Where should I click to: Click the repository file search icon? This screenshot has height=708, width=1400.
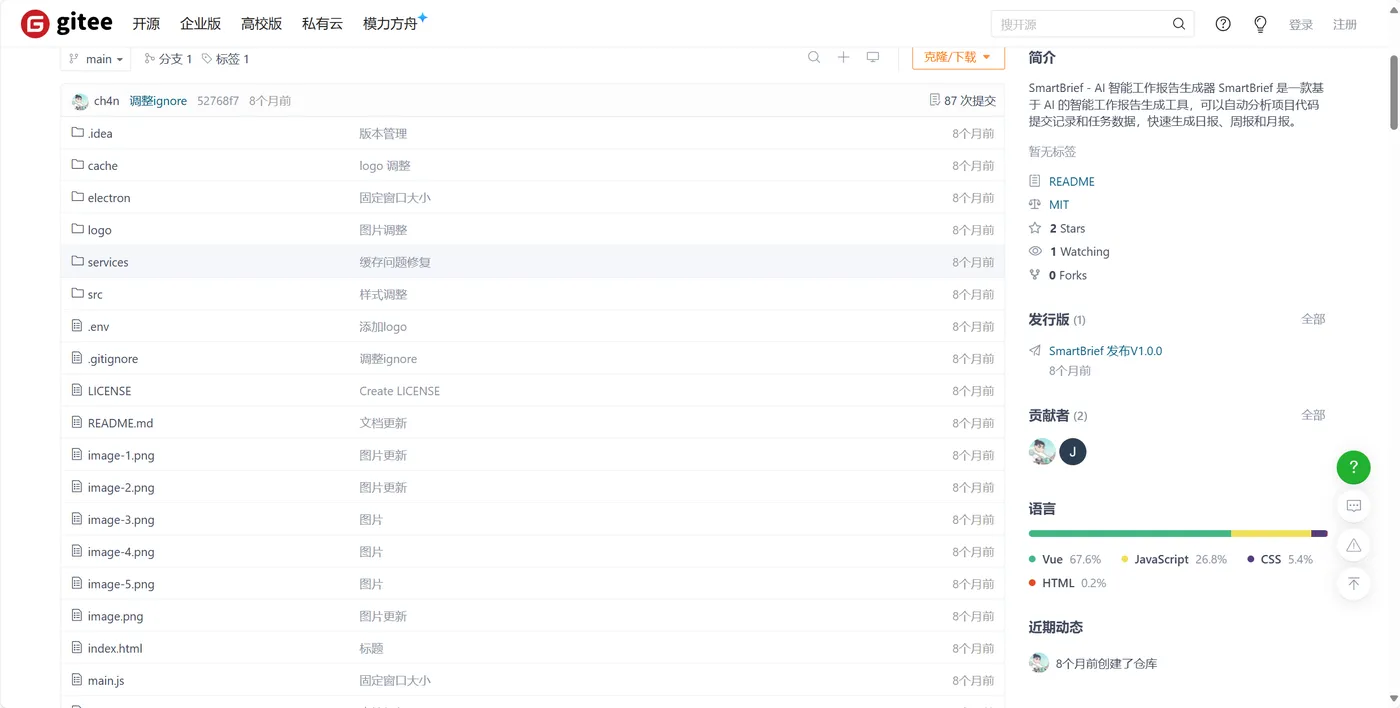[814, 58]
